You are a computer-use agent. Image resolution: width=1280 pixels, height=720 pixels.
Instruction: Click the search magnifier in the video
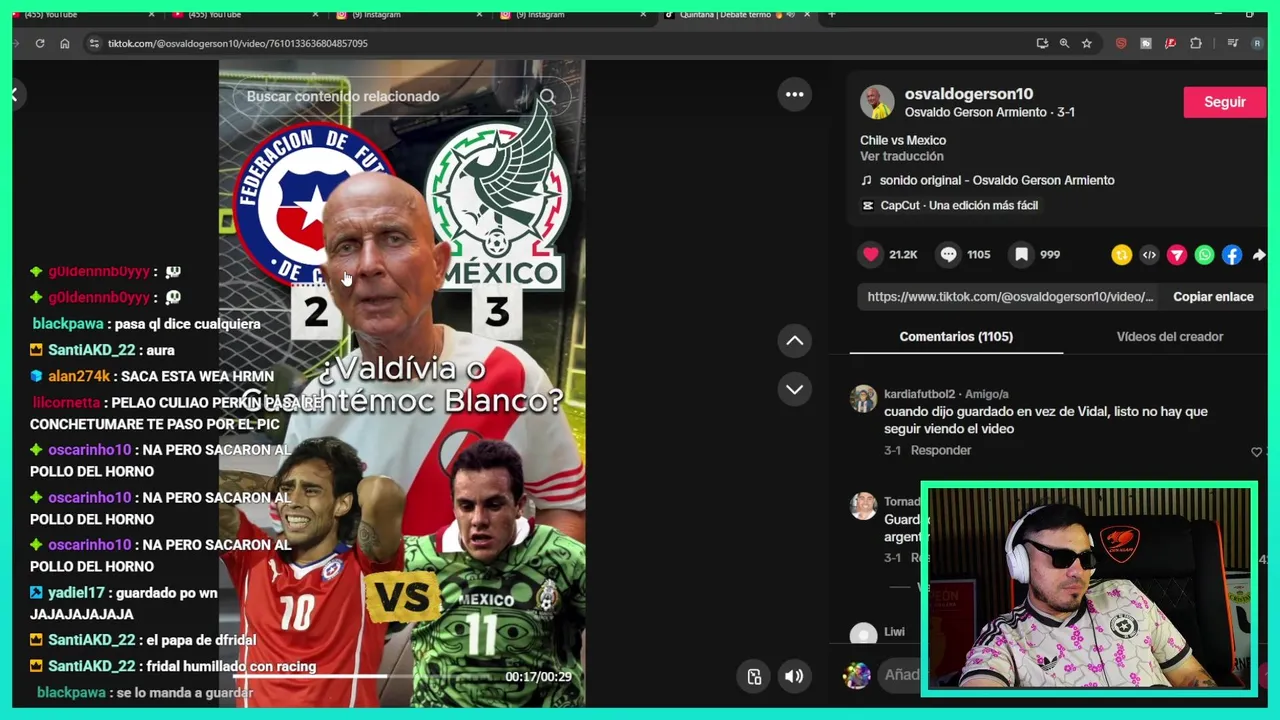tap(547, 97)
